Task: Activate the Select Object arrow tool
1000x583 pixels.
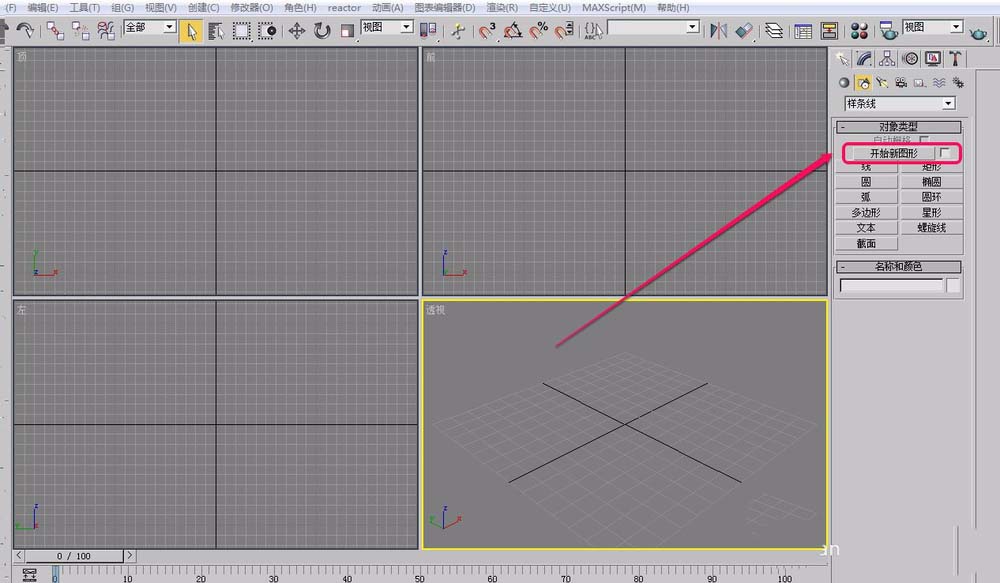Action: pos(191,31)
